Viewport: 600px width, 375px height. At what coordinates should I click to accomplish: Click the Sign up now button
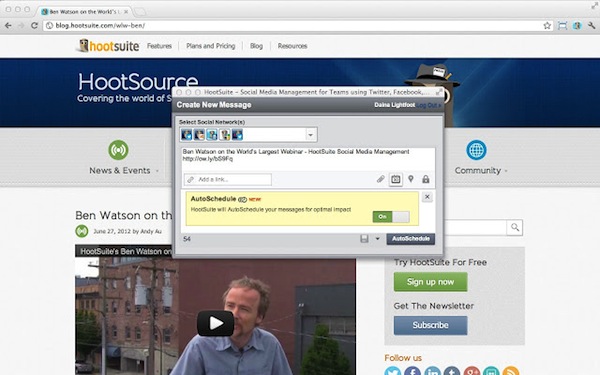[430, 282]
